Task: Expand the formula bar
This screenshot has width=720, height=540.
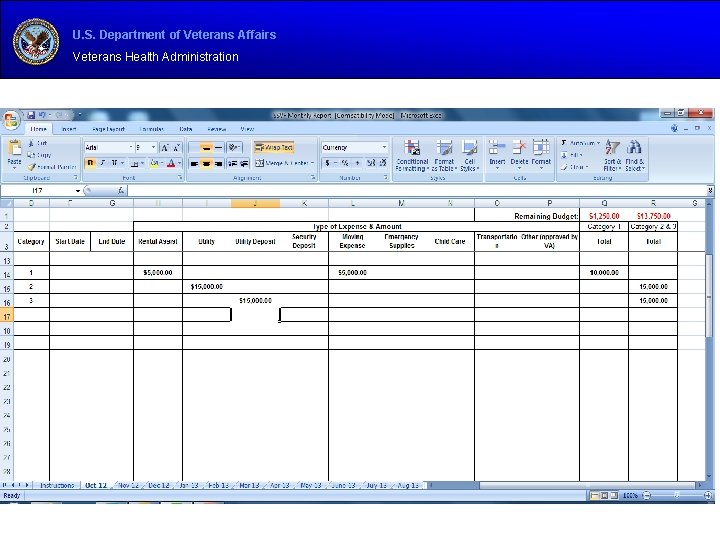Action: tap(710, 190)
